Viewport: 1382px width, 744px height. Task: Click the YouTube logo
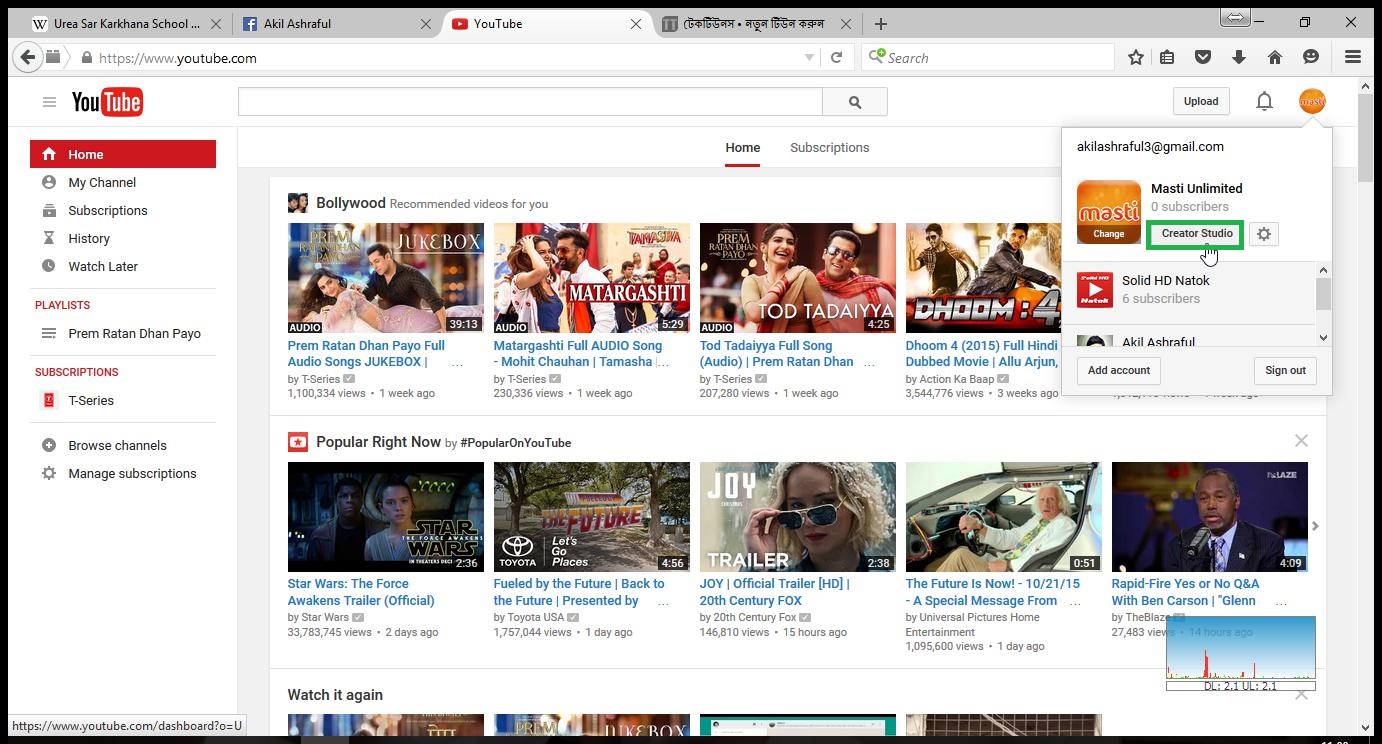point(107,102)
